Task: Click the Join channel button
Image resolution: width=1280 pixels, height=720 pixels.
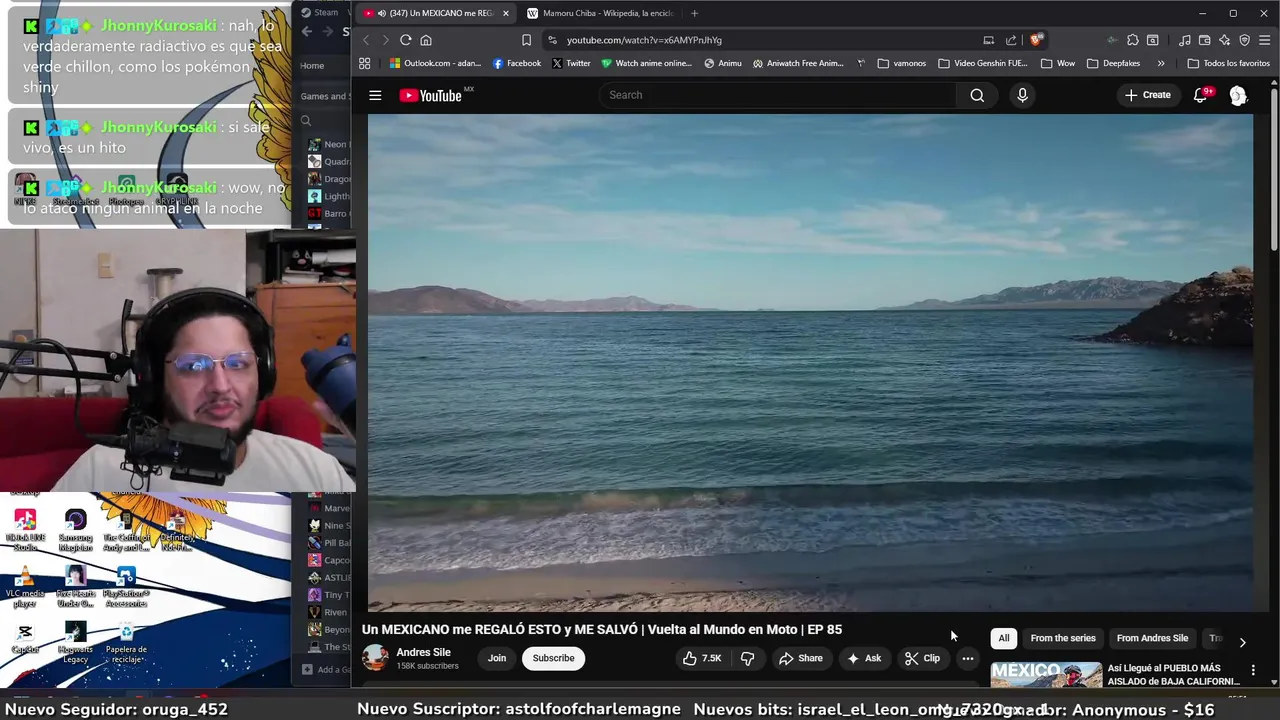Action: (497, 658)
